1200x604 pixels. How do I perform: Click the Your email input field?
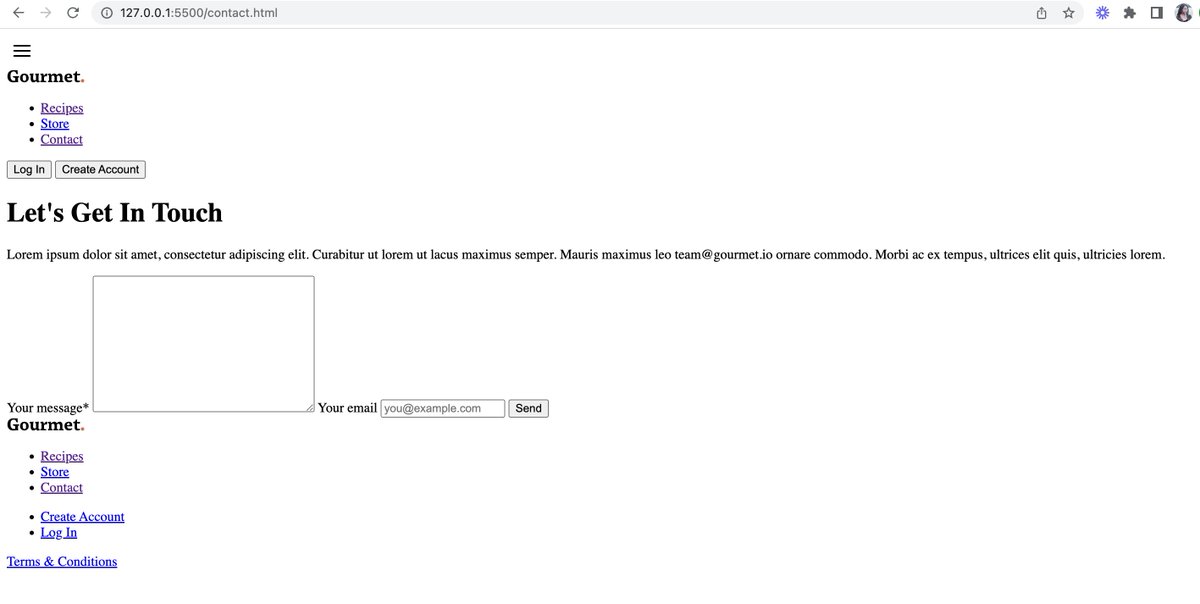(x=443, y=408)
